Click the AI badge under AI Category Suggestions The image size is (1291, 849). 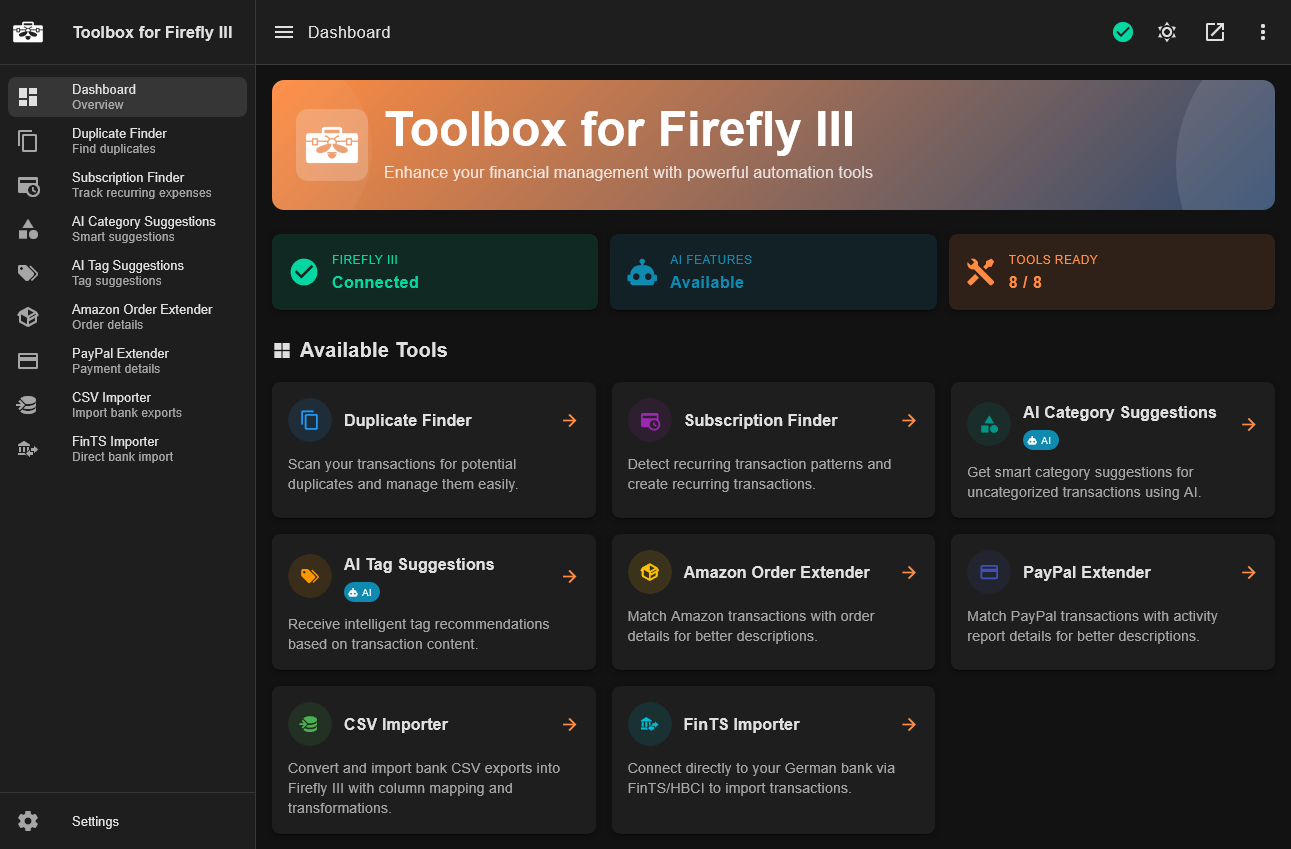1041,440
